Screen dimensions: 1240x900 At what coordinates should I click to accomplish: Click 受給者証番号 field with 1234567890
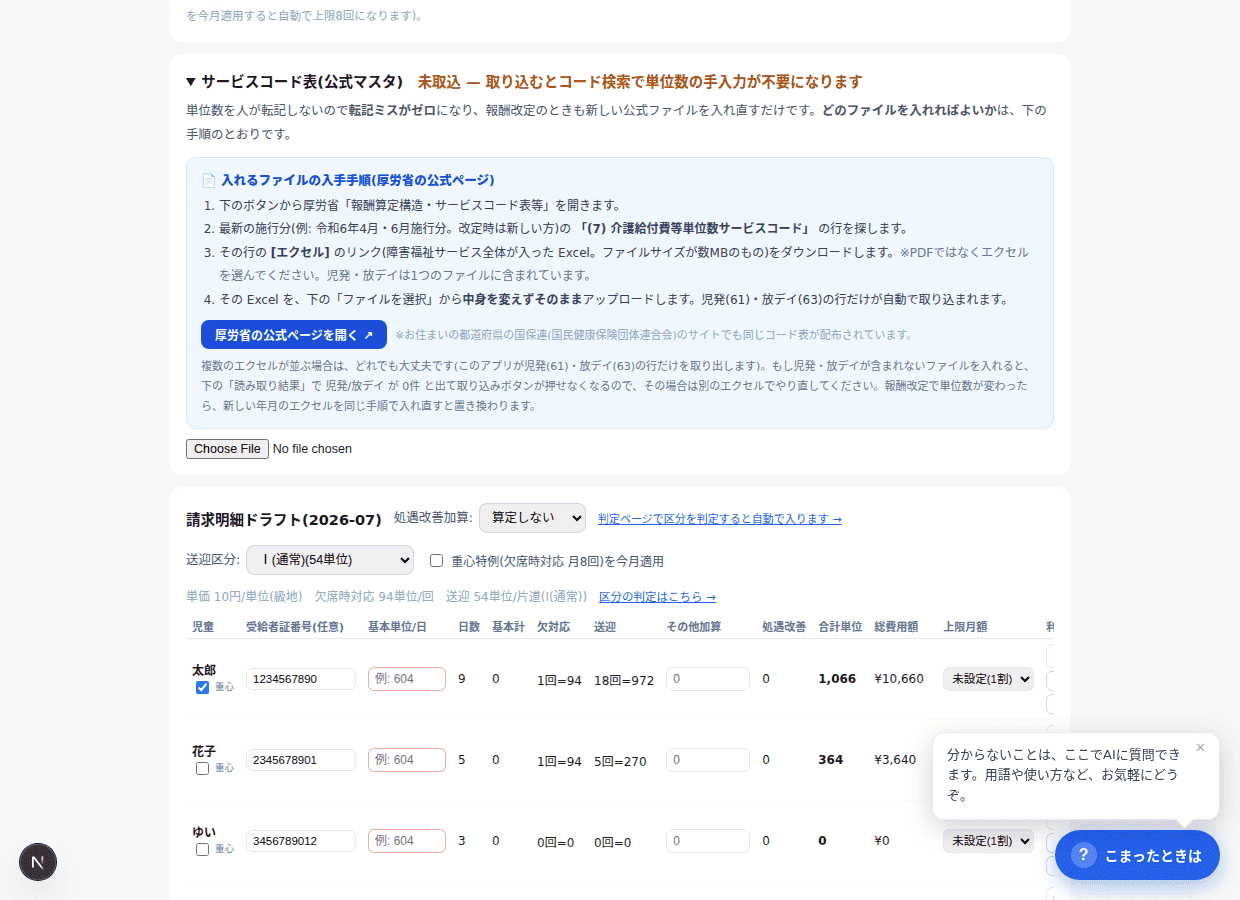point(301,679)
